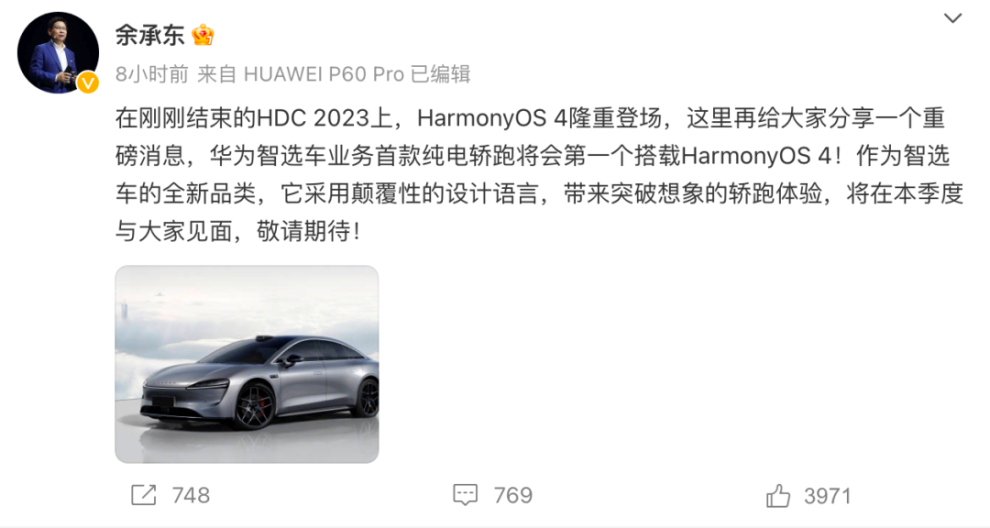Open the silver electric car image

click(247, 364)
